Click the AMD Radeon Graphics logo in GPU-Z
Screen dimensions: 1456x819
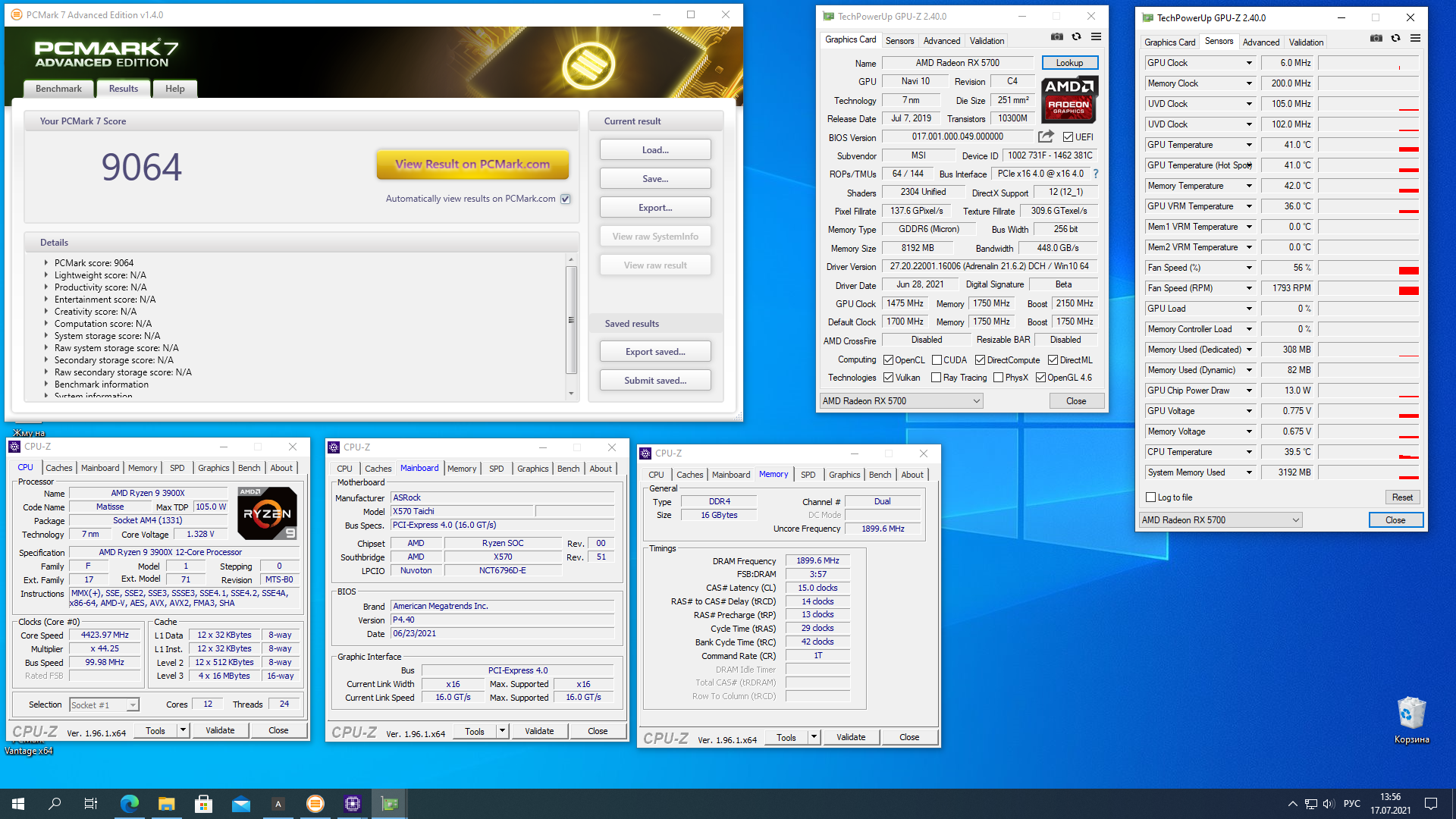coord(1068,99)
